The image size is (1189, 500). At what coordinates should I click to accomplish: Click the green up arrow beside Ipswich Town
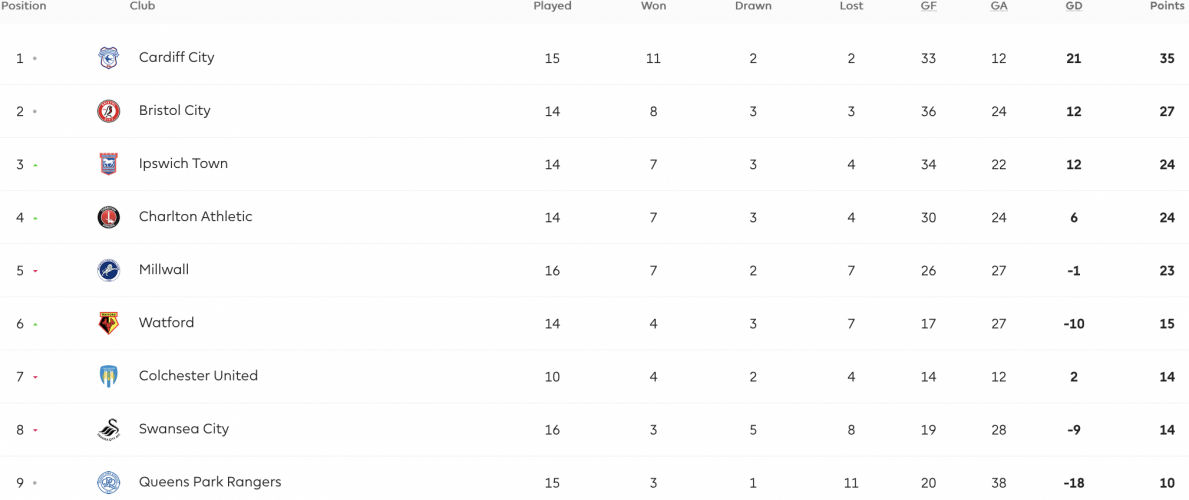point(35,165)
